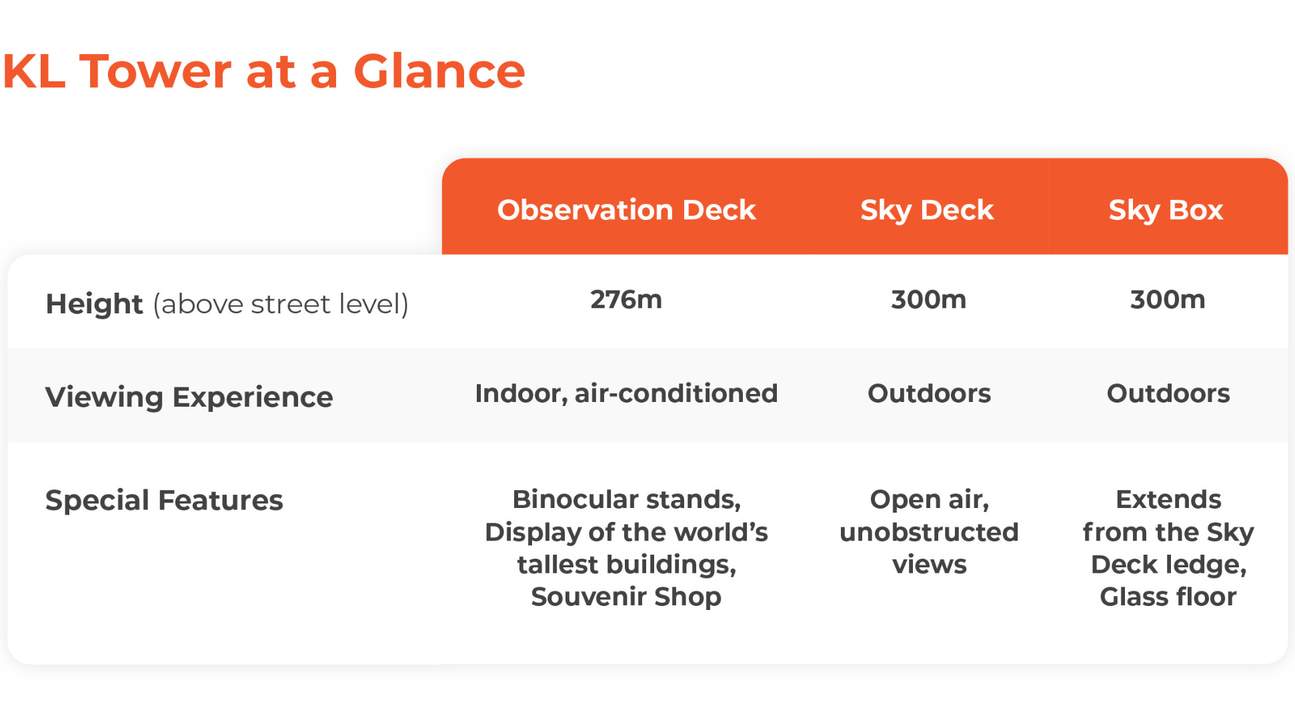The height and width of the screenshot is (720, 1295).
Task: Click the Special Features row label
Action: [x=164, y=500]
